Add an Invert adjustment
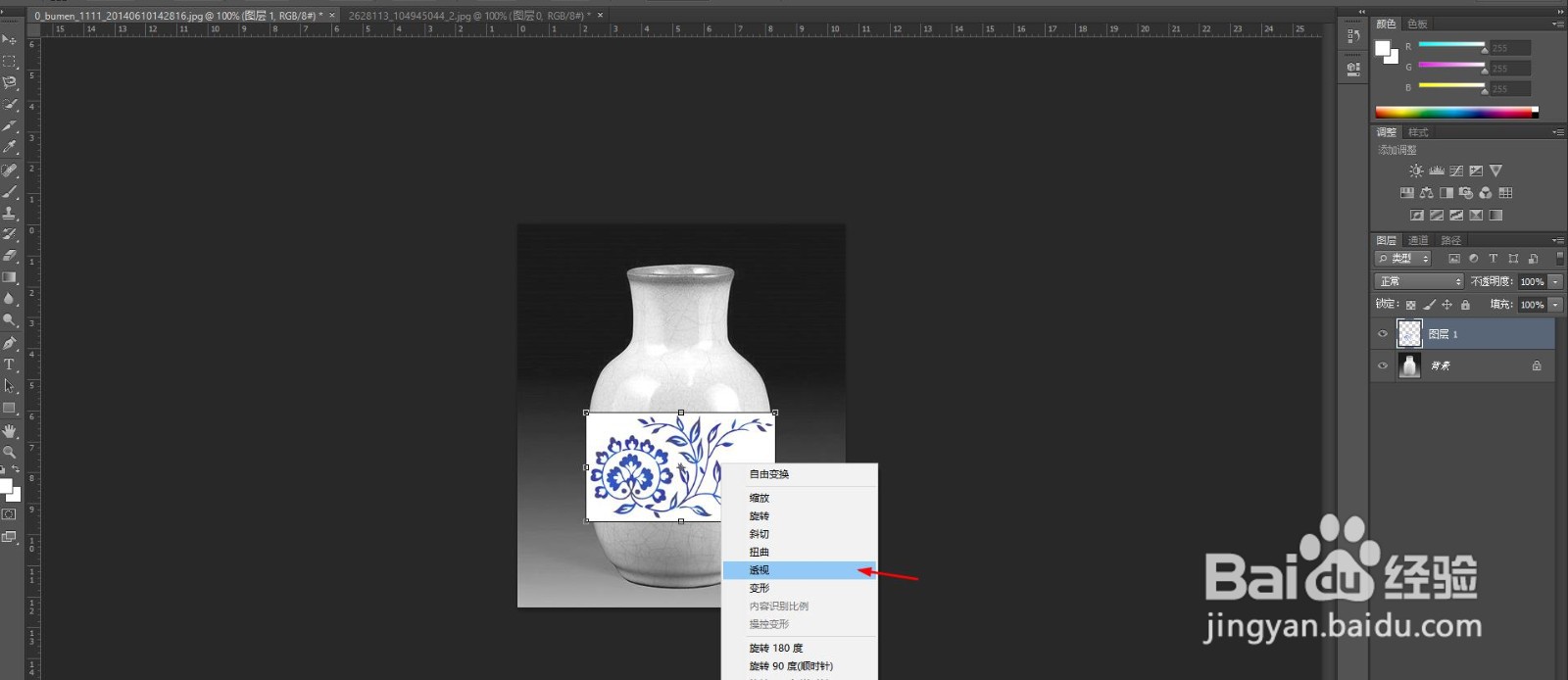The image size is (1568, 680). [x=1417, y=216]
